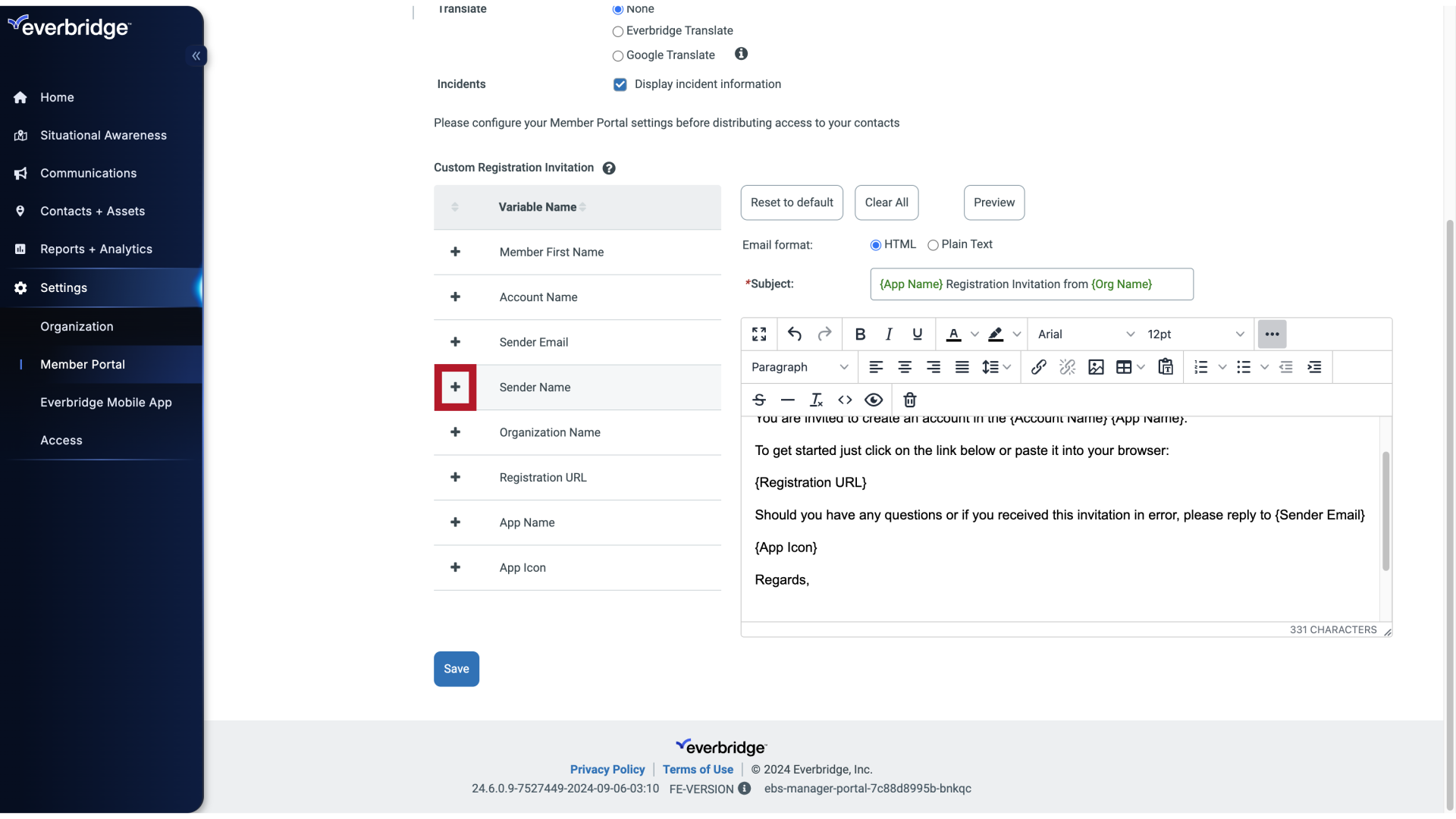Apply text color with A icon
Viewport: 1456px width, 819px height.
click(954, 334)
